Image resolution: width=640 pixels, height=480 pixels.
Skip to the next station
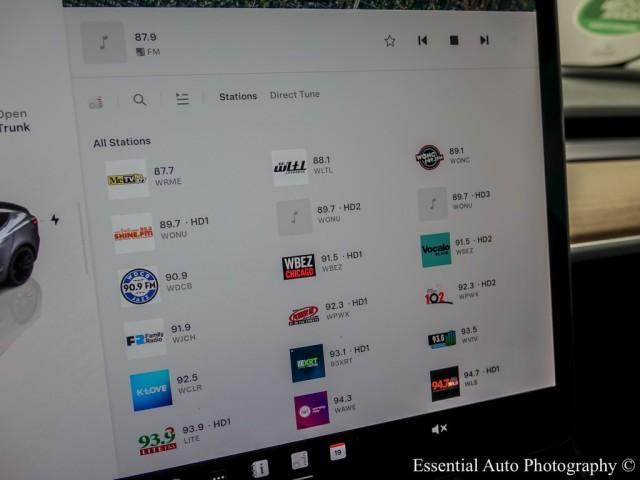(484, 40)
